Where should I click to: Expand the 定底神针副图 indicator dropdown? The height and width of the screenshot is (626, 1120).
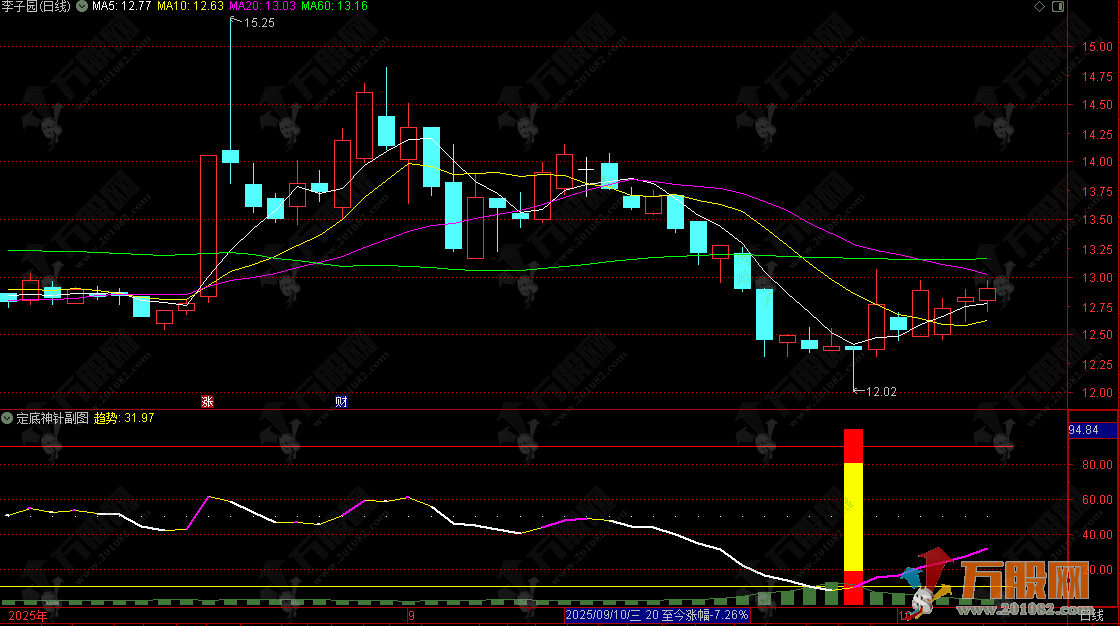pos(8,418)
